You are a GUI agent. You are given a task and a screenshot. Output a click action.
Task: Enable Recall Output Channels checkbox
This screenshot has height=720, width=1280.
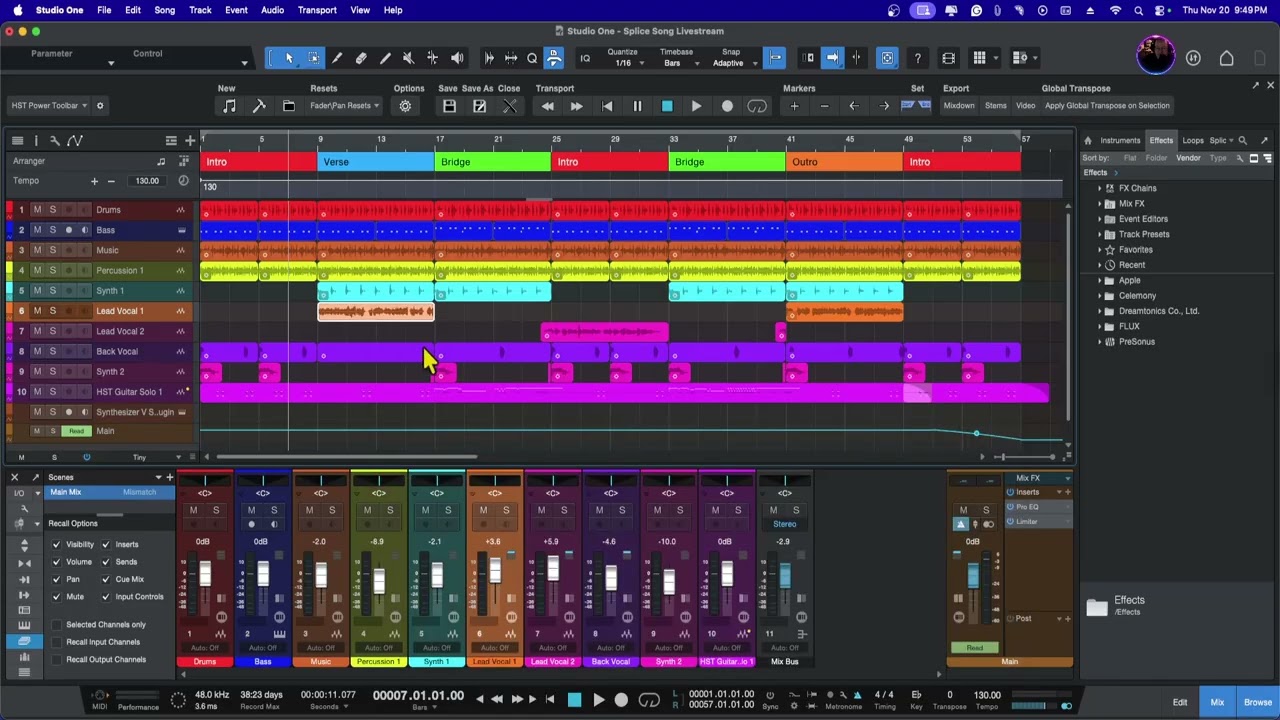(57, 659)
